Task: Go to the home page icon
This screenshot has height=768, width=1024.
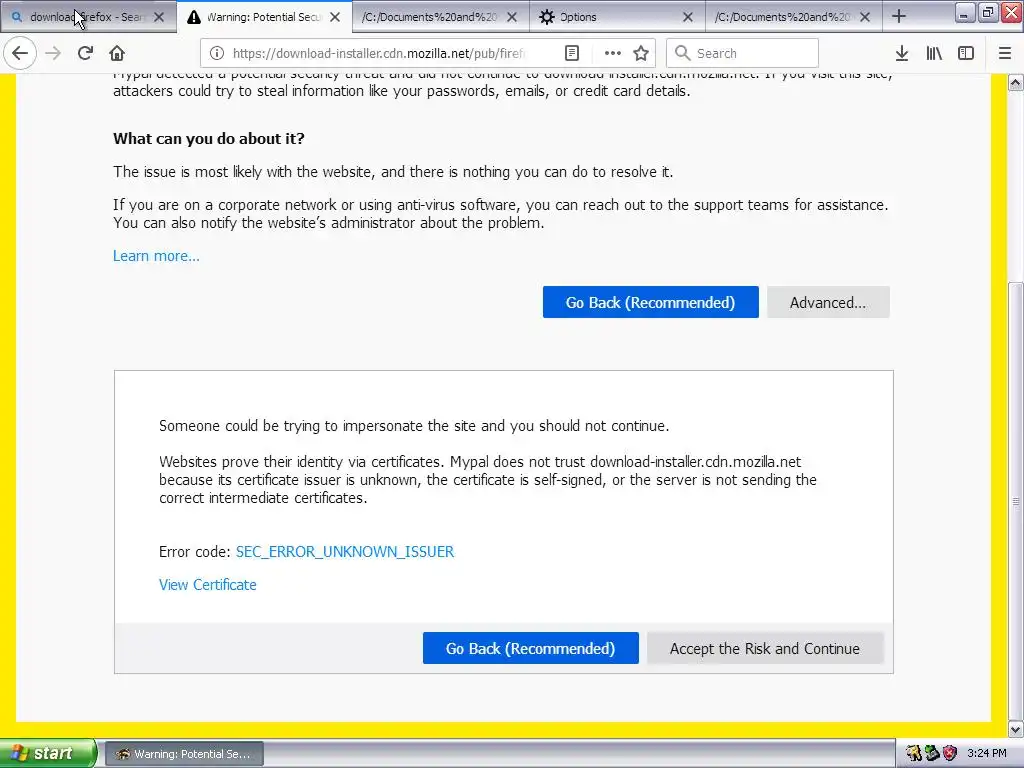Action: tap(117, 53)
